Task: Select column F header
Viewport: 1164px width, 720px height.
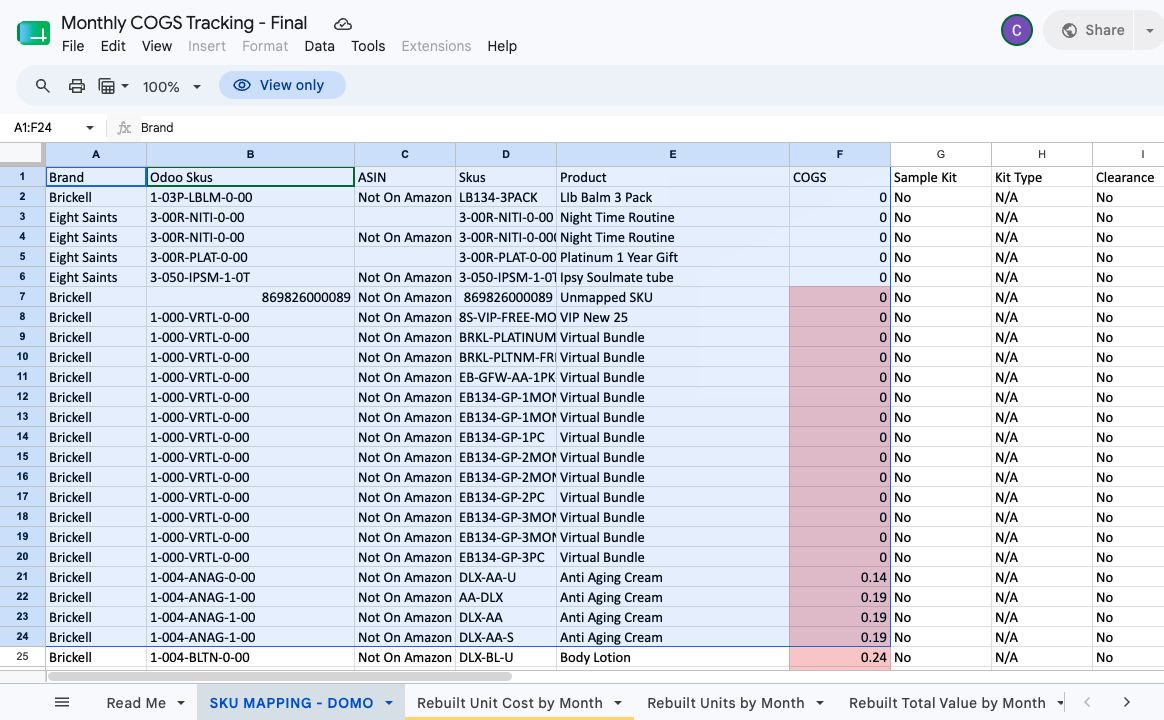Action: [840, 154]
